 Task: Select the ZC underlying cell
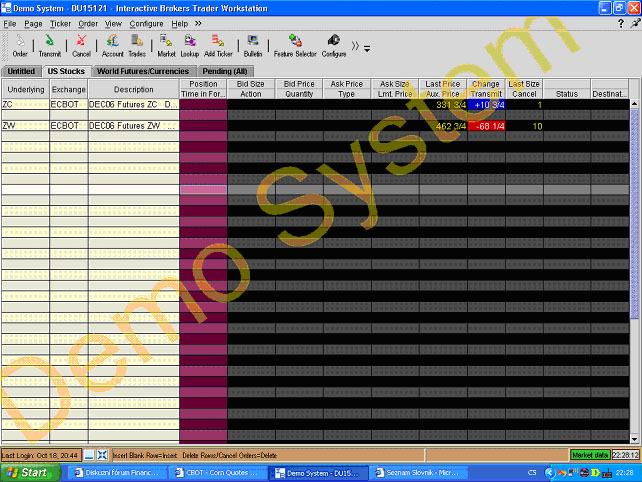coord(25,104)
